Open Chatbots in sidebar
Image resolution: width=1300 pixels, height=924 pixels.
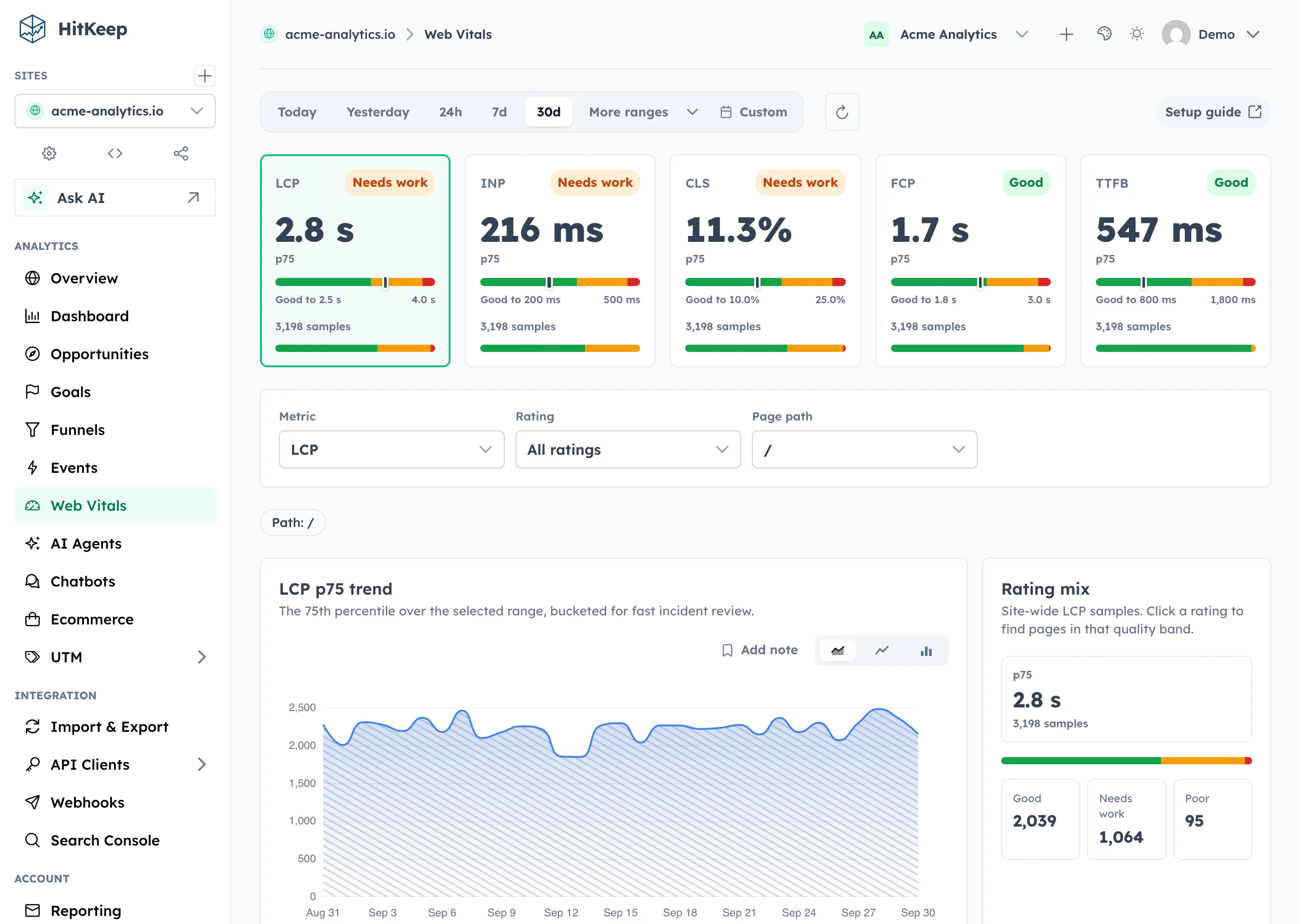(x=115, y=582)
